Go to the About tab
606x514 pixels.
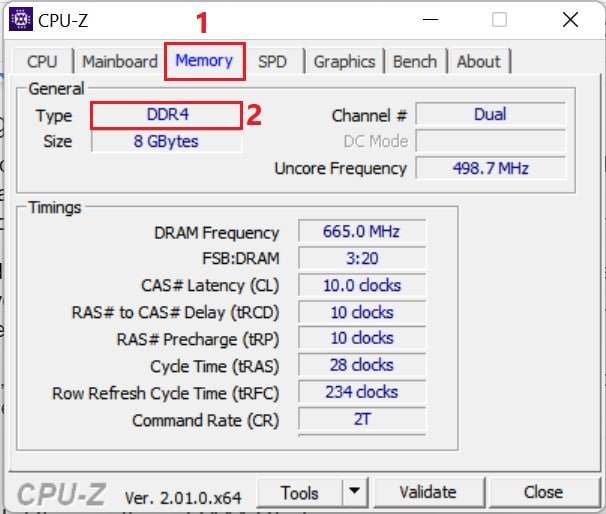(x=478, y=61)
